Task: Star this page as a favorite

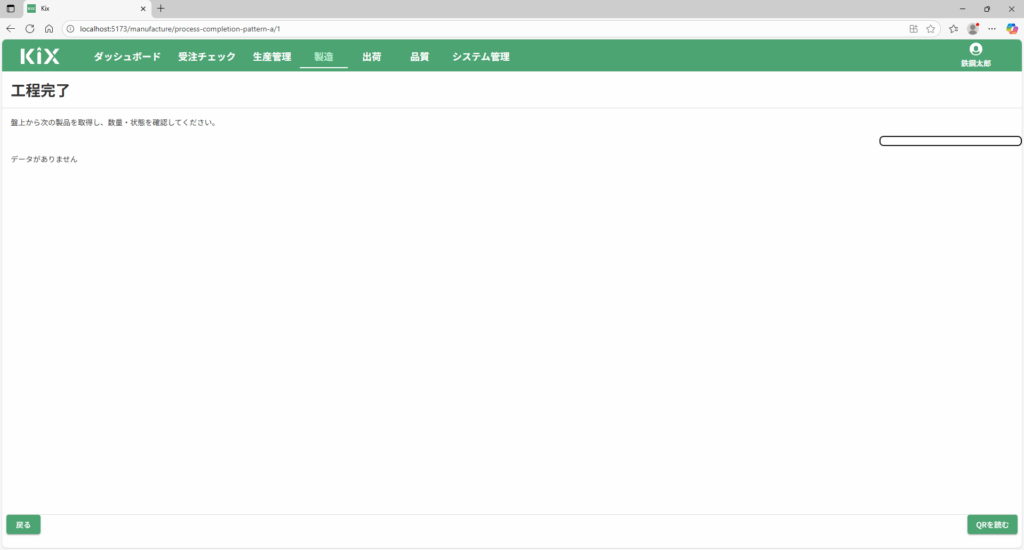Action: [930, 29]
